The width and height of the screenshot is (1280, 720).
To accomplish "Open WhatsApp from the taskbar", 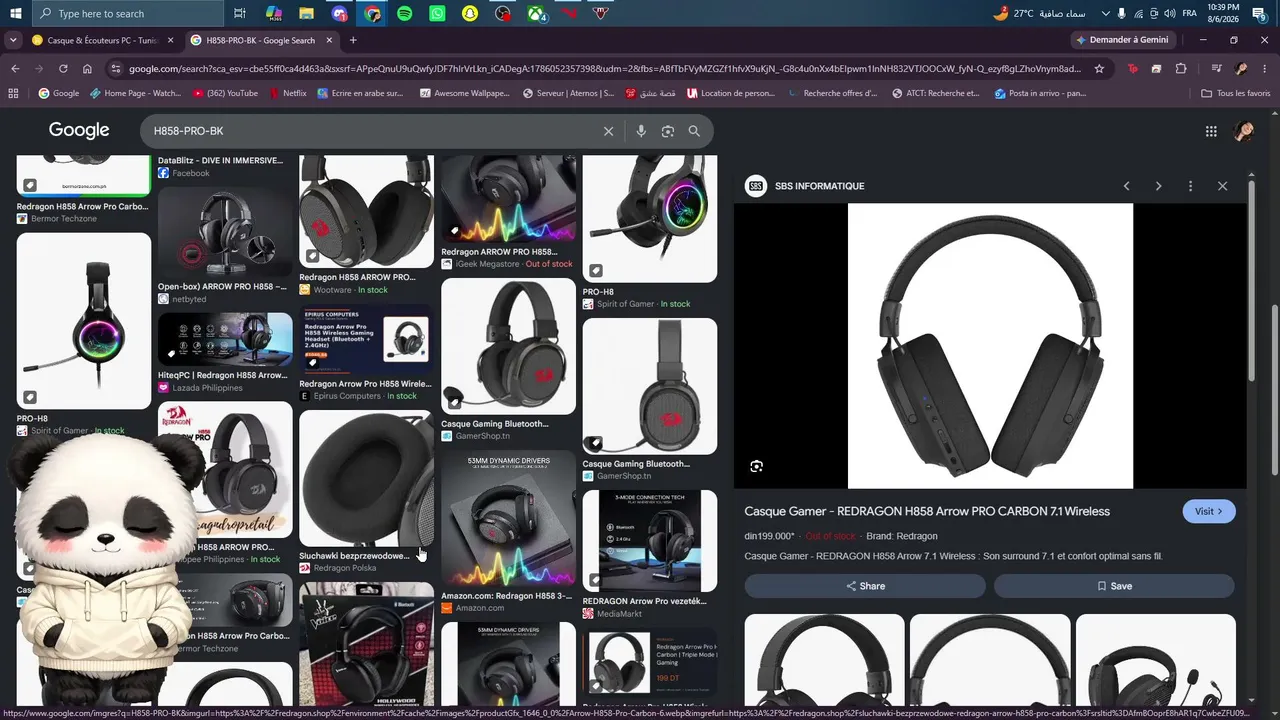I will pyautogui.click(x=437, y=13).
